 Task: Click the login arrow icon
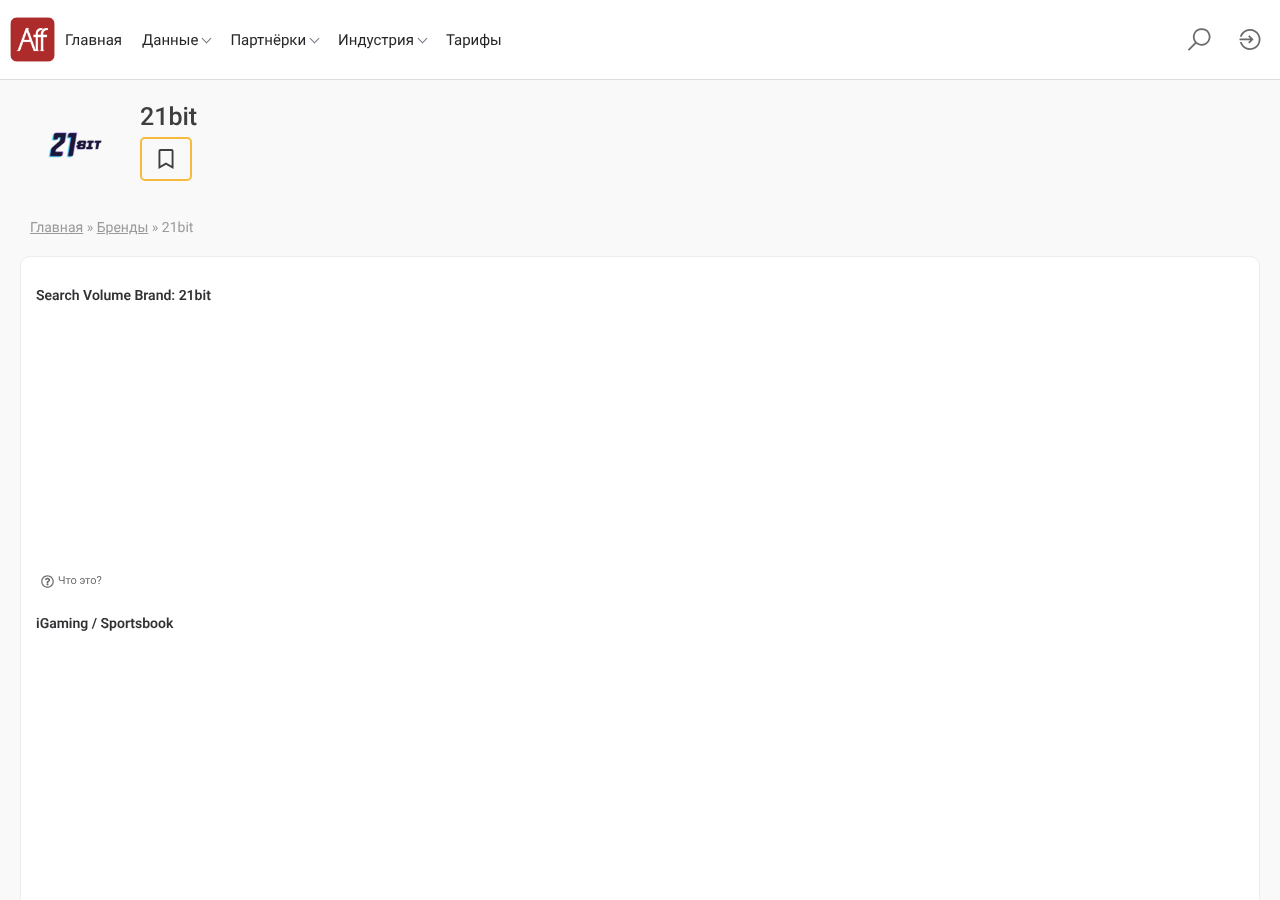pos(1250,40)
